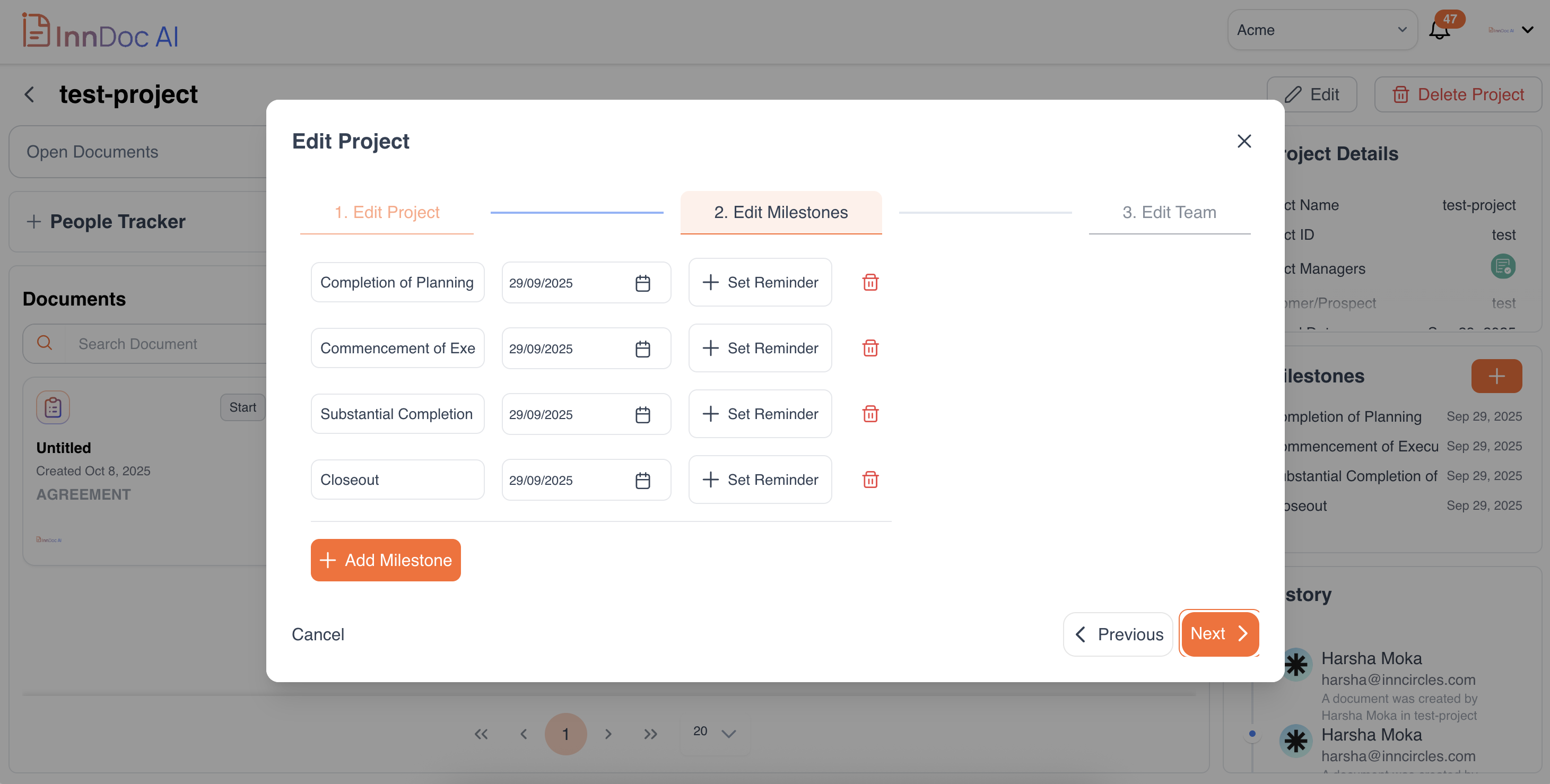1550x784 pixels.
Task: Set Reminder for the Closeout milestone
Action: 760,480
